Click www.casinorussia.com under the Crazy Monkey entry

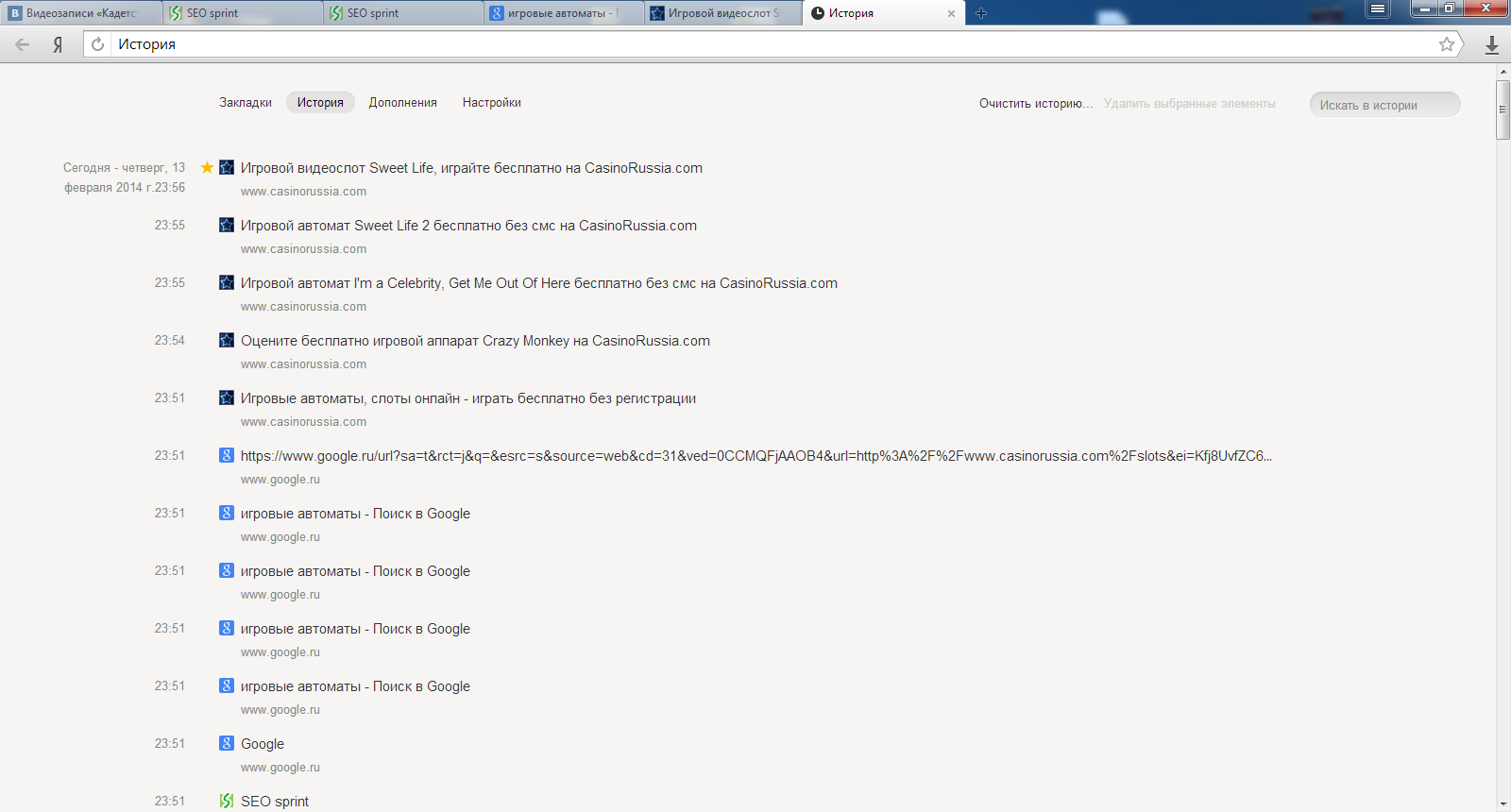tap(303, 364)
